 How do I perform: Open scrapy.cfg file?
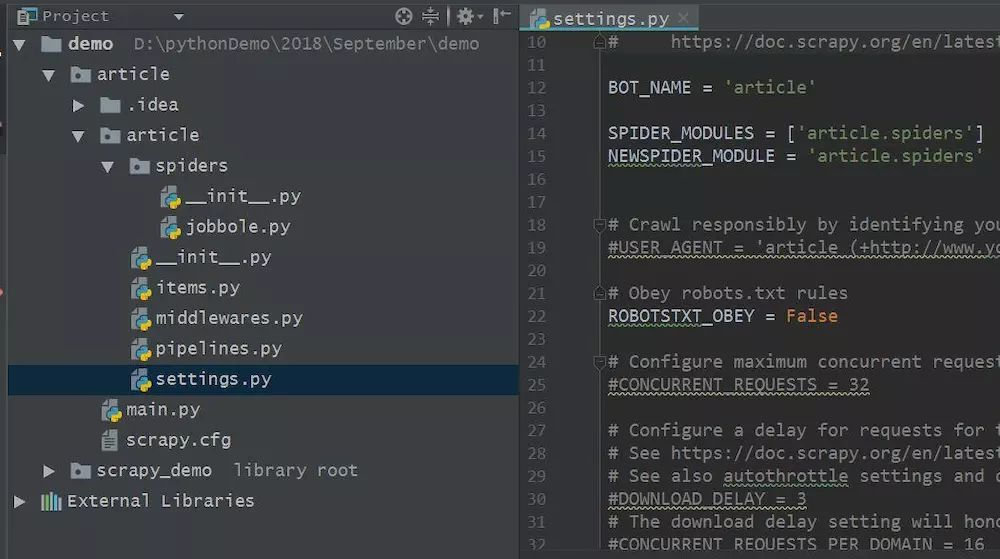(x=178, y=440)
